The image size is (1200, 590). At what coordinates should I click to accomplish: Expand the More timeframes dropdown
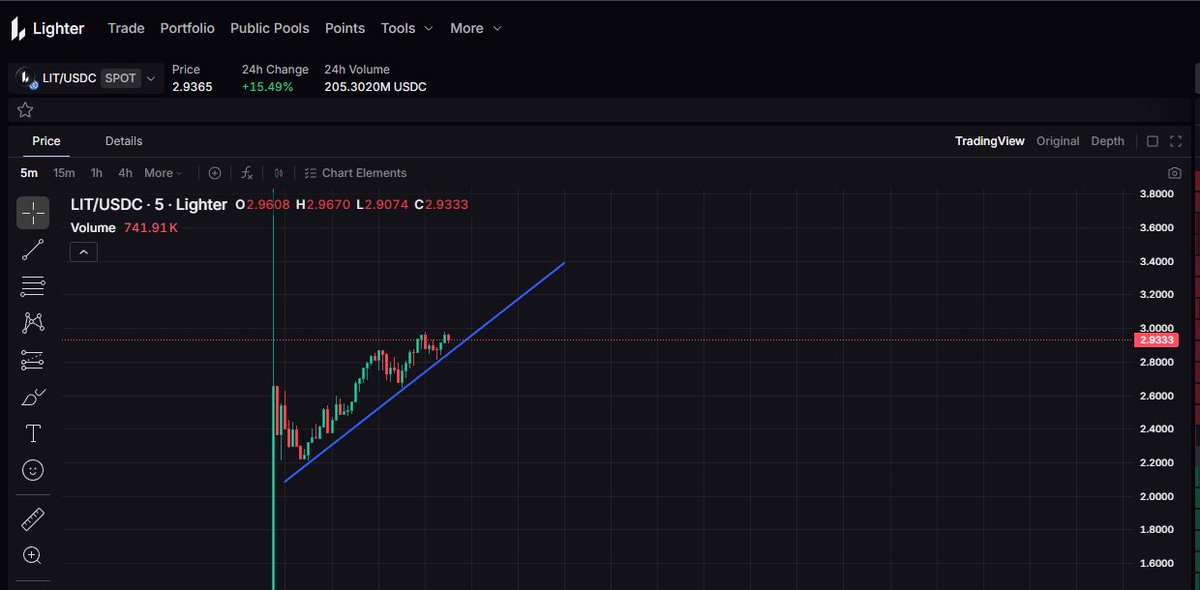coord(163,173)
